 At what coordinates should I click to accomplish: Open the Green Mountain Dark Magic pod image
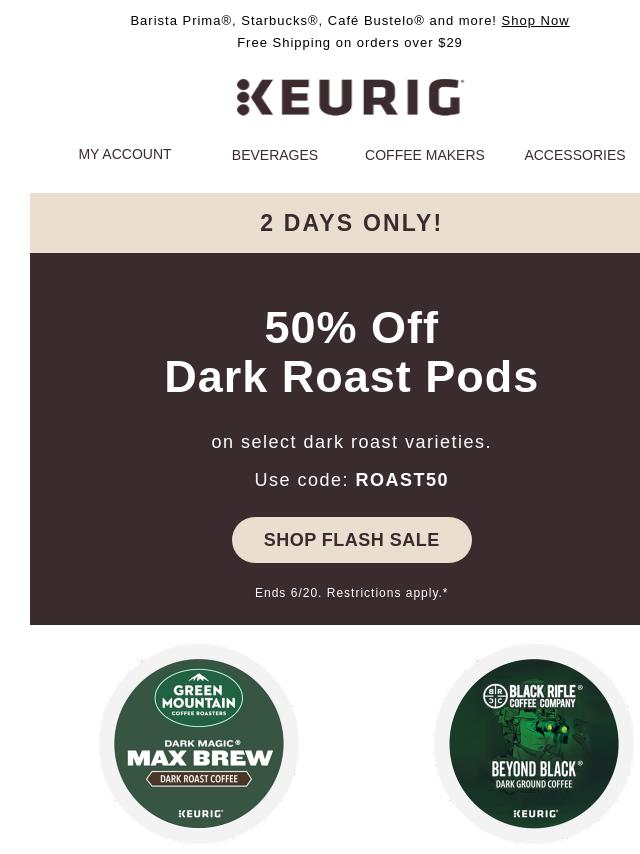click(199, 743)
